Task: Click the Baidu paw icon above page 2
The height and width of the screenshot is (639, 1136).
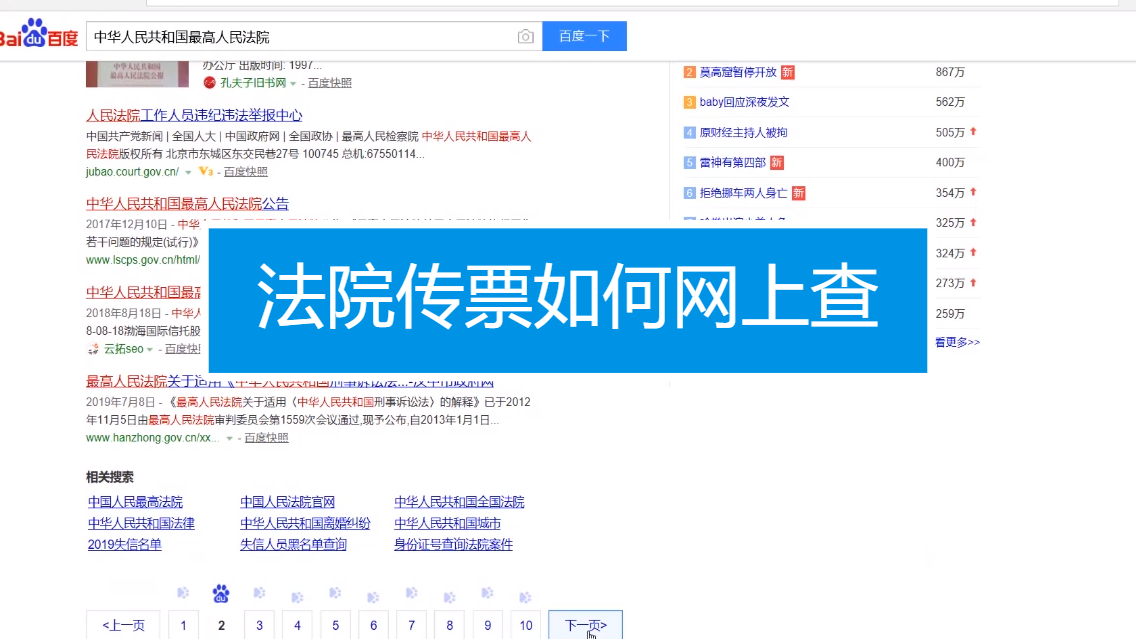Action: 221,593
